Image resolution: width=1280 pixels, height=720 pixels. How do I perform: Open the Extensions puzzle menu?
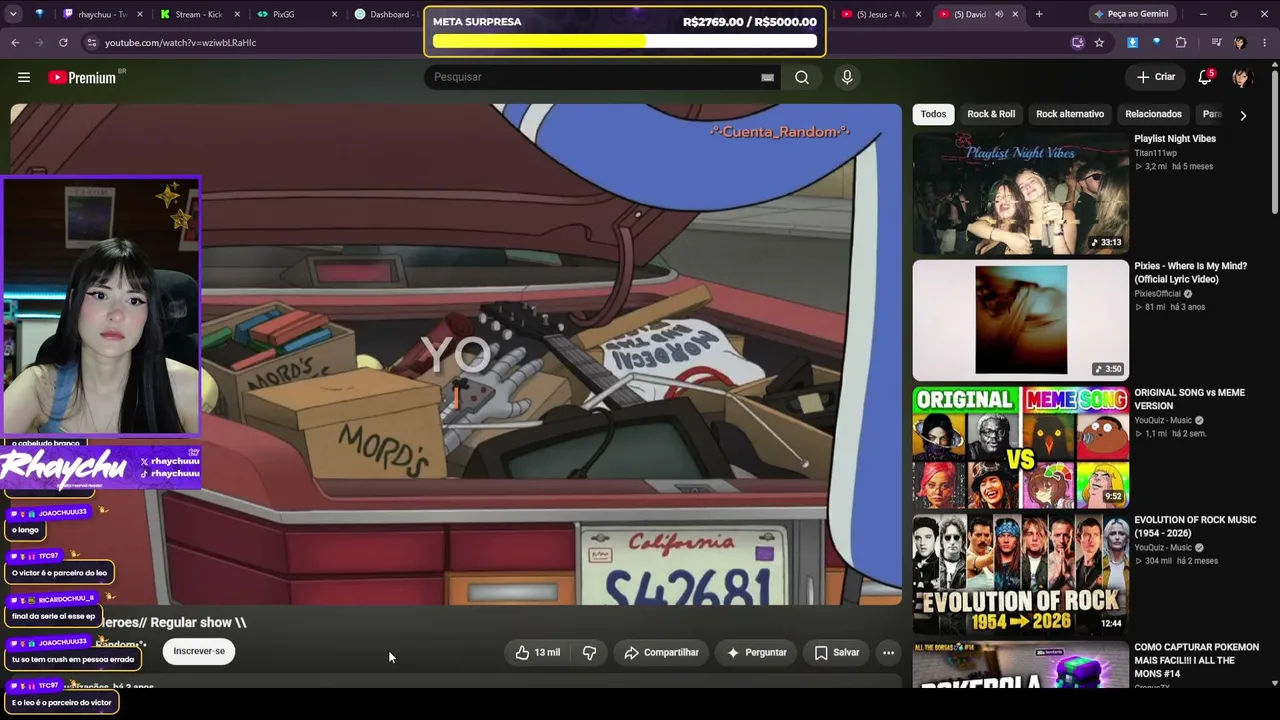(x=1181, y=43)
